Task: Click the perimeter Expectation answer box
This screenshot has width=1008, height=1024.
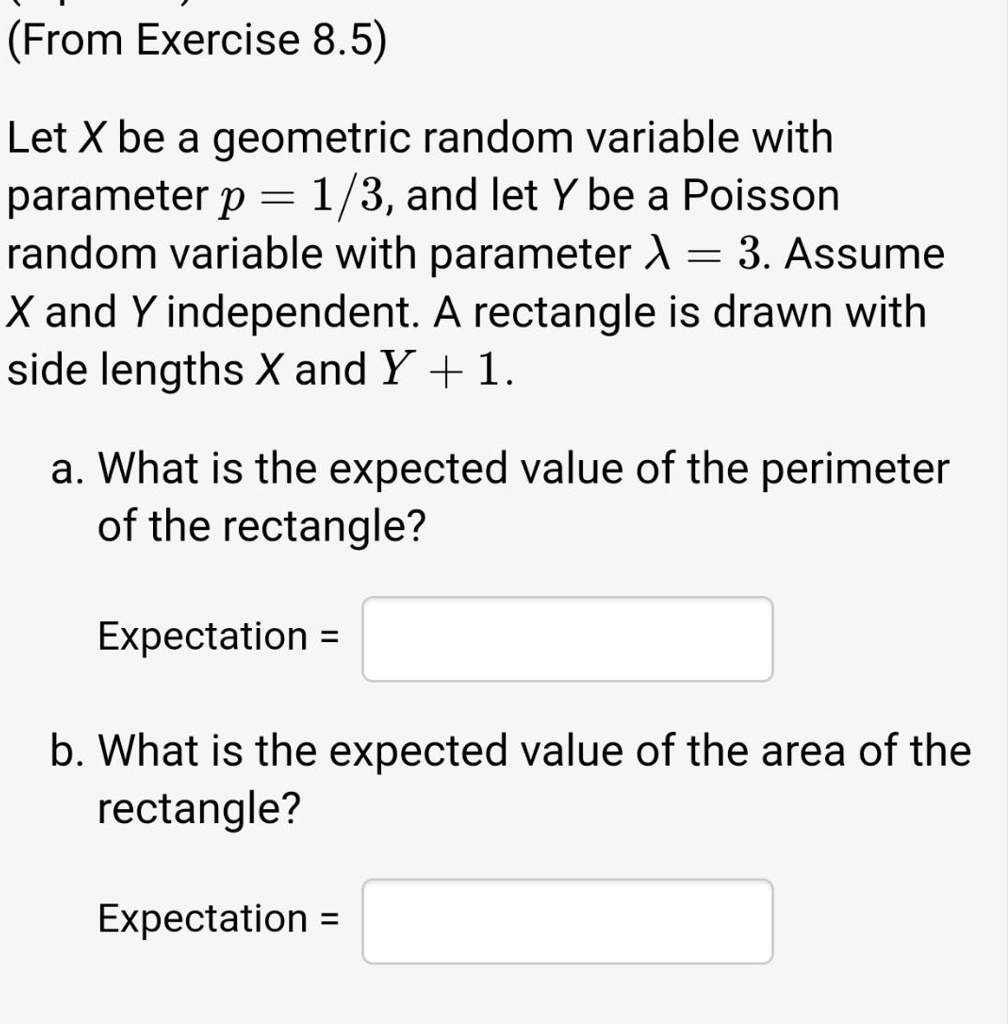Action: tap(567, 639)
